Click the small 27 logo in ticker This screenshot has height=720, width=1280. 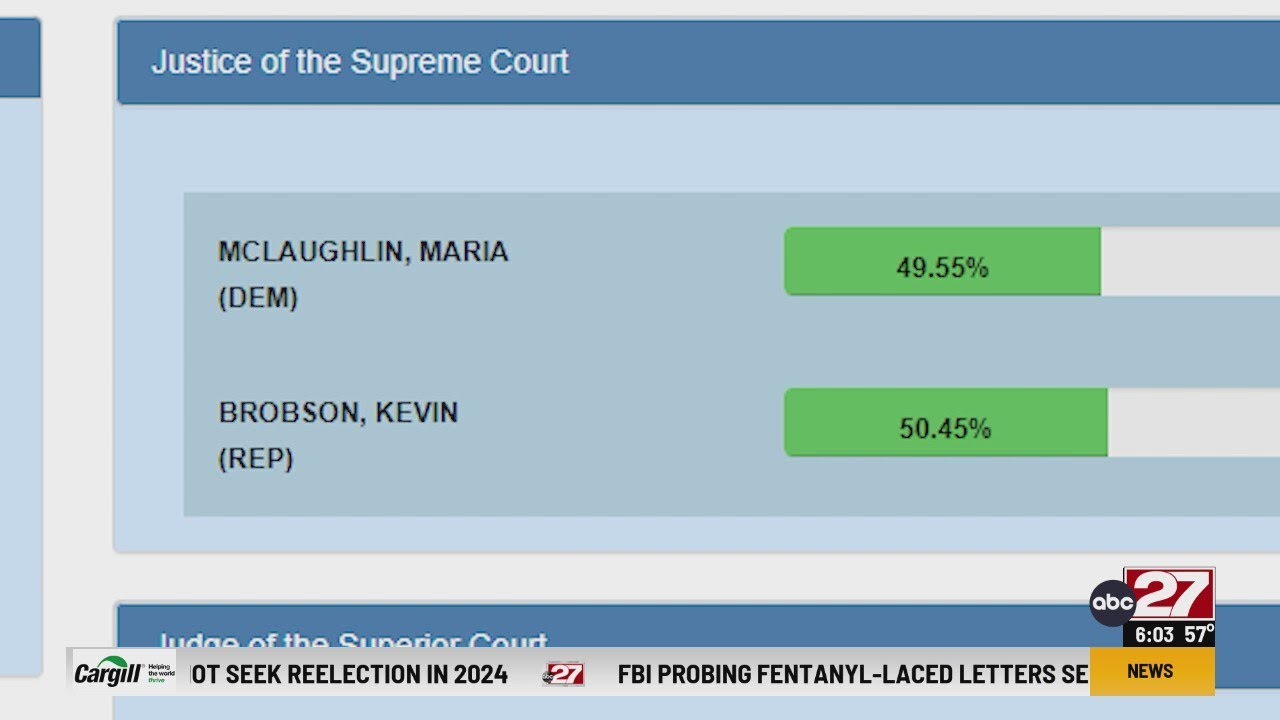[x=563, y=674]
